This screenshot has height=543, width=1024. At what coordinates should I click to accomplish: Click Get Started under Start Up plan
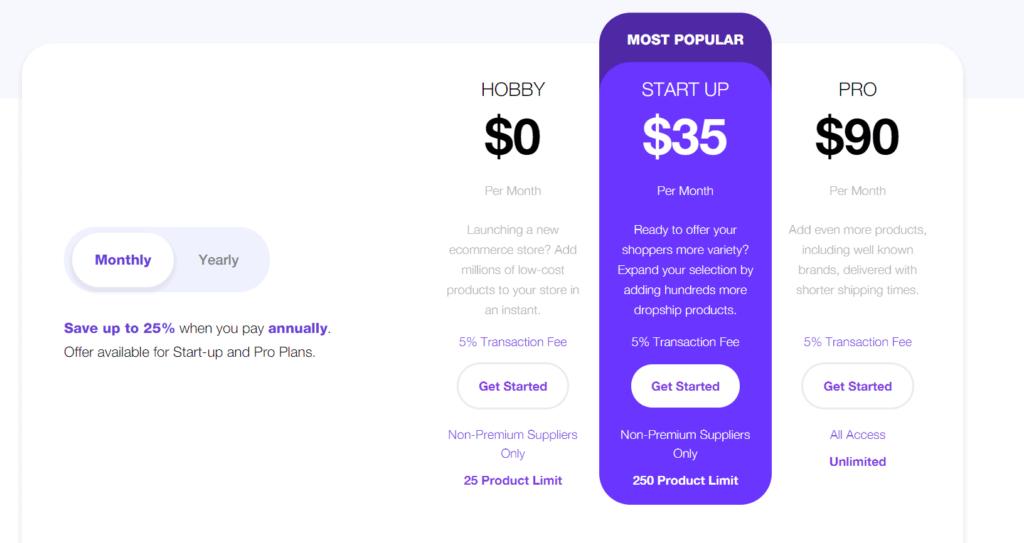(x=685, y=386)
